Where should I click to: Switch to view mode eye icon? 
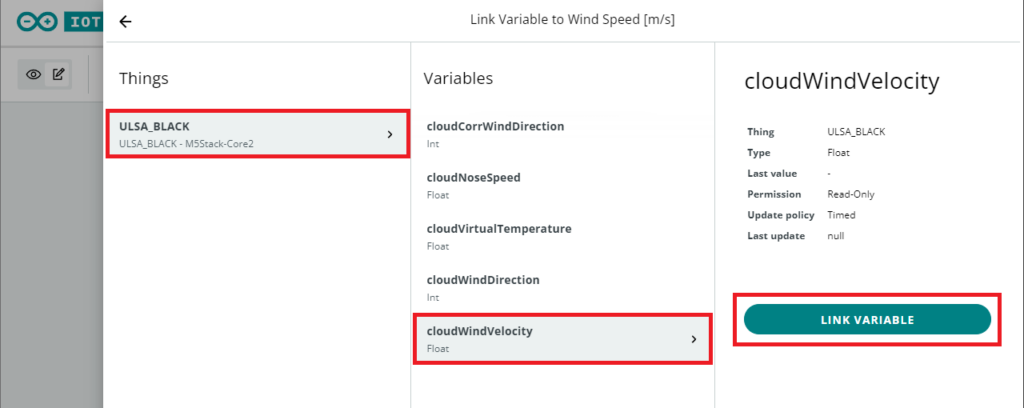point(34,74)
